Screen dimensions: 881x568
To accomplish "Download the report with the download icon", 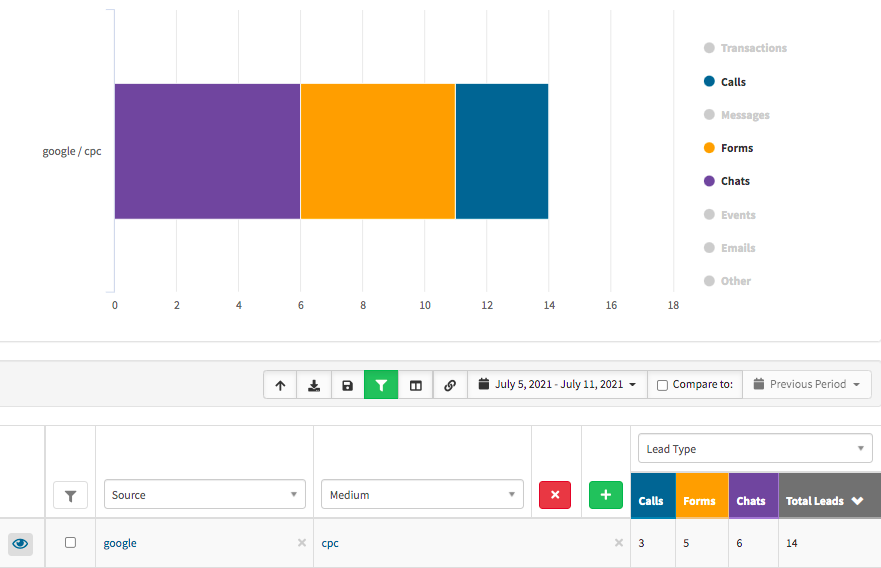I will [314, 385].
